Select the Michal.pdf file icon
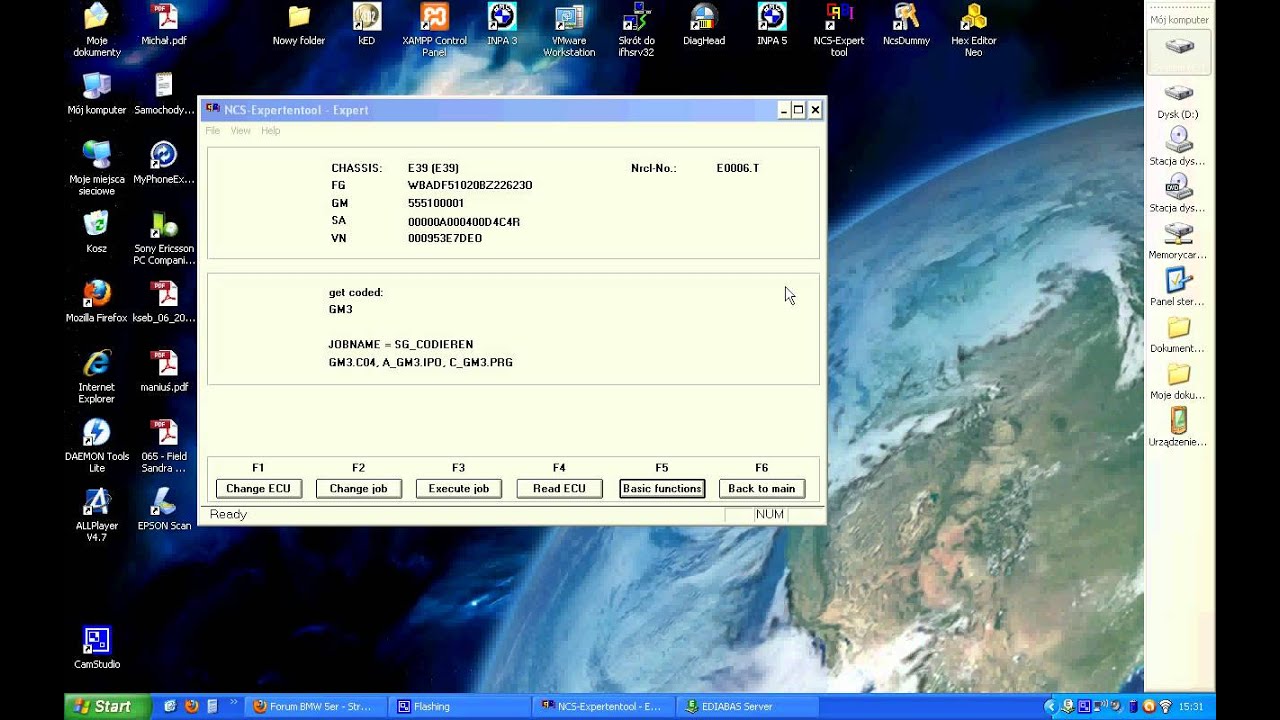Image resolution: width=1280 pixels, height=720 pixels. 163,25
